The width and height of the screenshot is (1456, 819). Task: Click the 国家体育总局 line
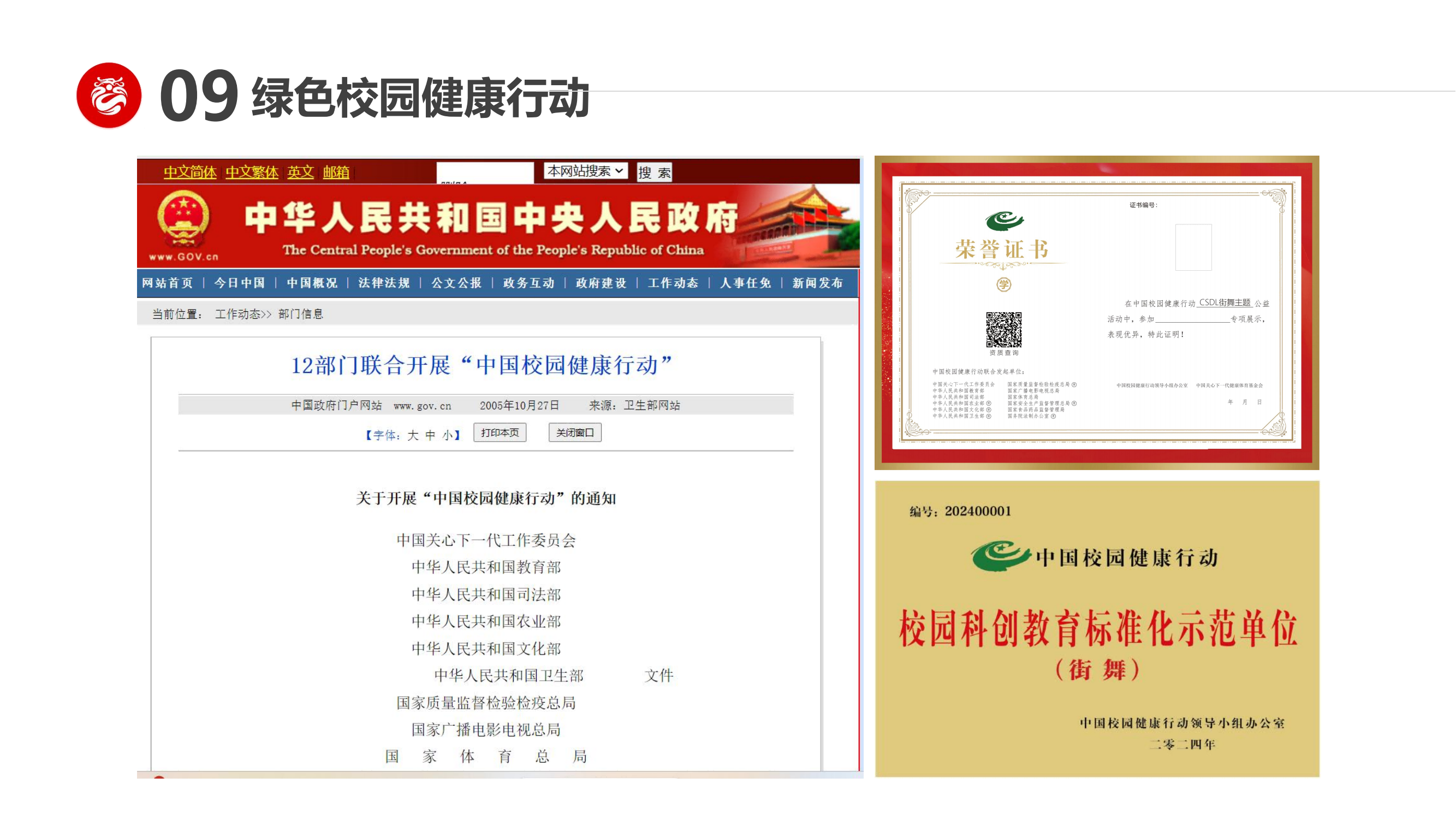click(x=486, y=756)
